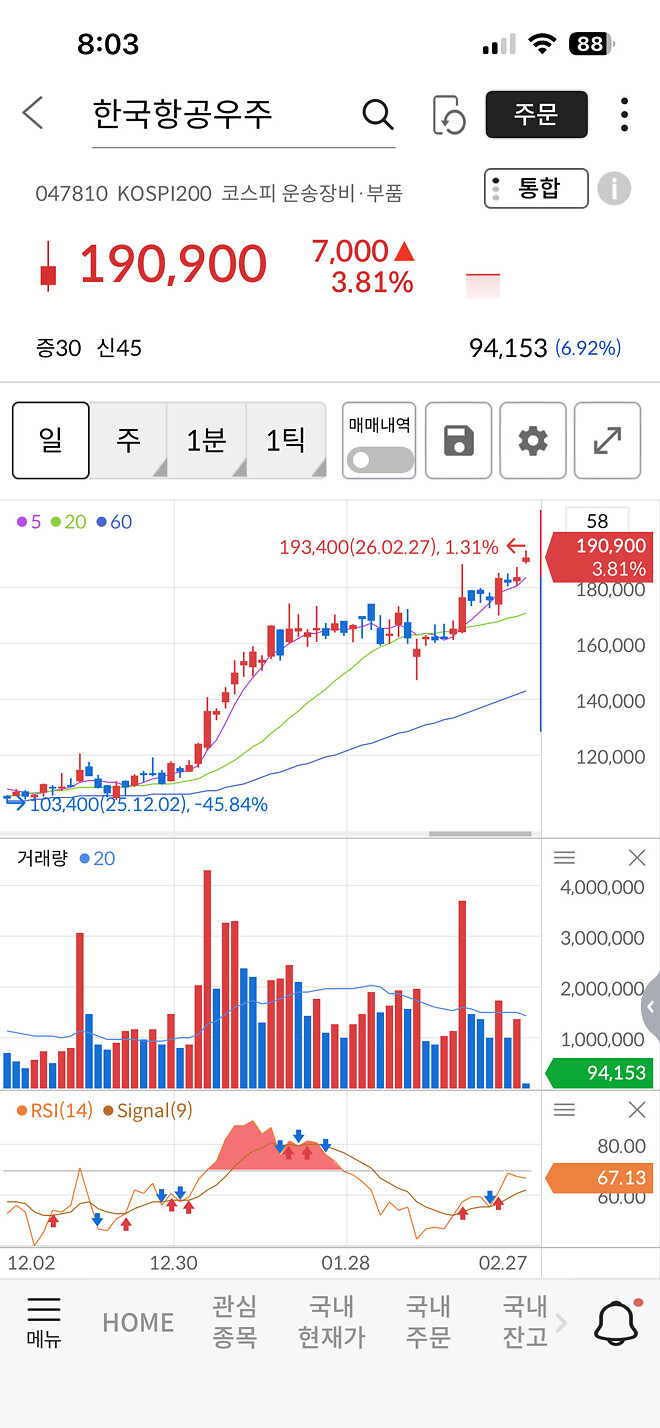Tap the 신45 credit label
Image resolution: width=660 pixels, height=1428 pixels.
point(119,348)
